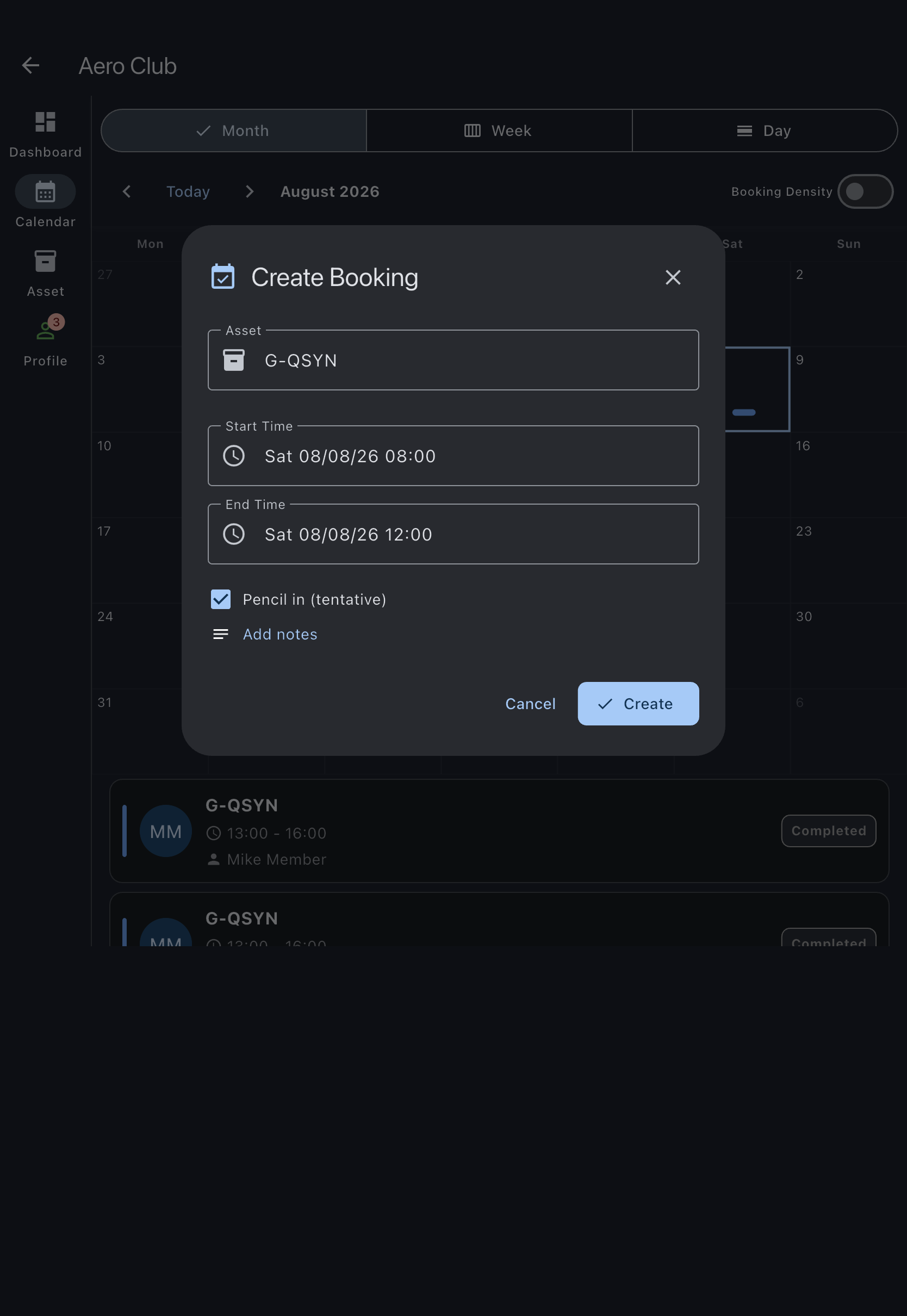
Task: Click the 13:00 - 16:00 time text
Action: click(x=277, y=833)
